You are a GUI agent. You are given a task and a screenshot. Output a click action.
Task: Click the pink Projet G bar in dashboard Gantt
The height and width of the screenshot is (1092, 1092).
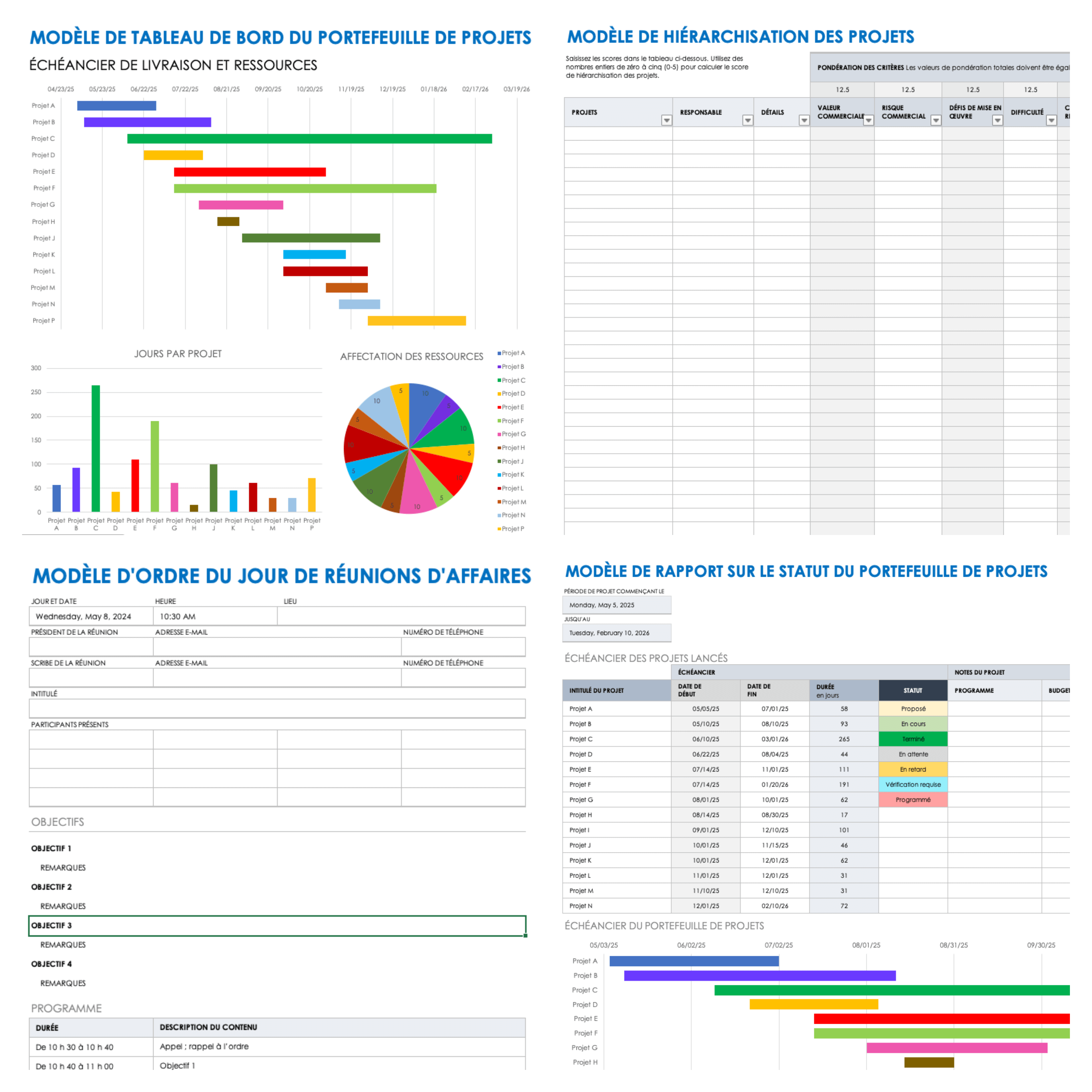click(241, 205)
